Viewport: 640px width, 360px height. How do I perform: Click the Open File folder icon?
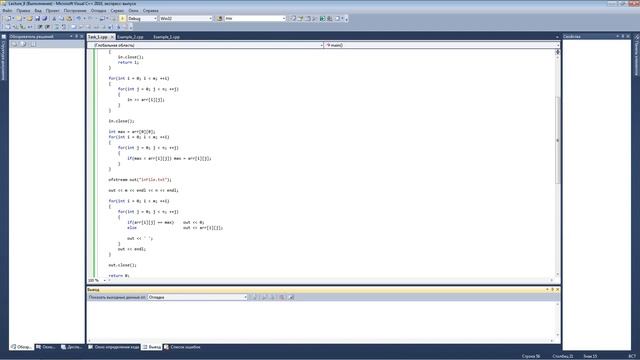click(x=30, y=18)
